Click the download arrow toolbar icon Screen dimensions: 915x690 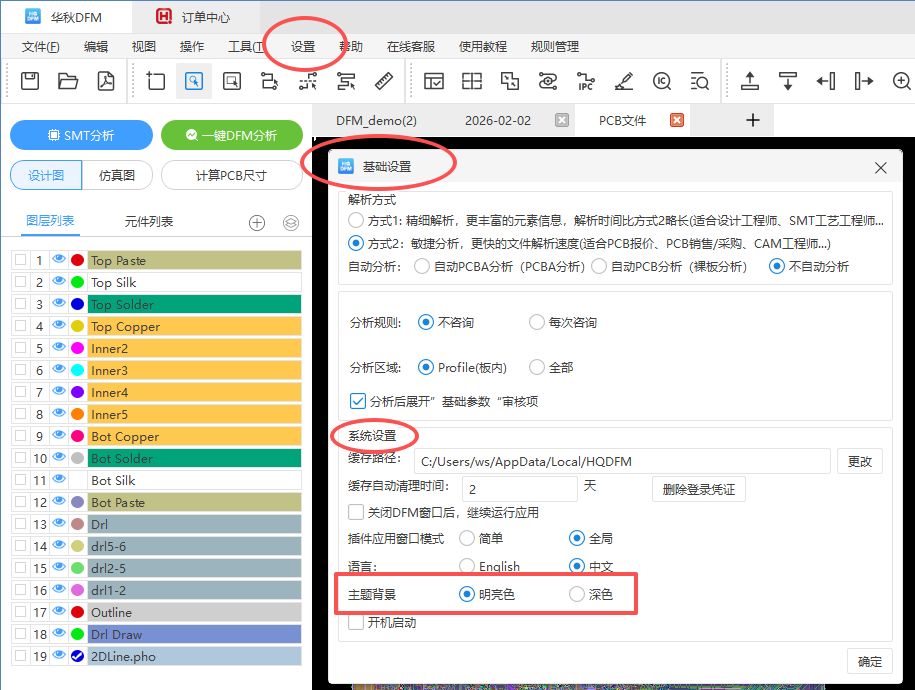788,81
